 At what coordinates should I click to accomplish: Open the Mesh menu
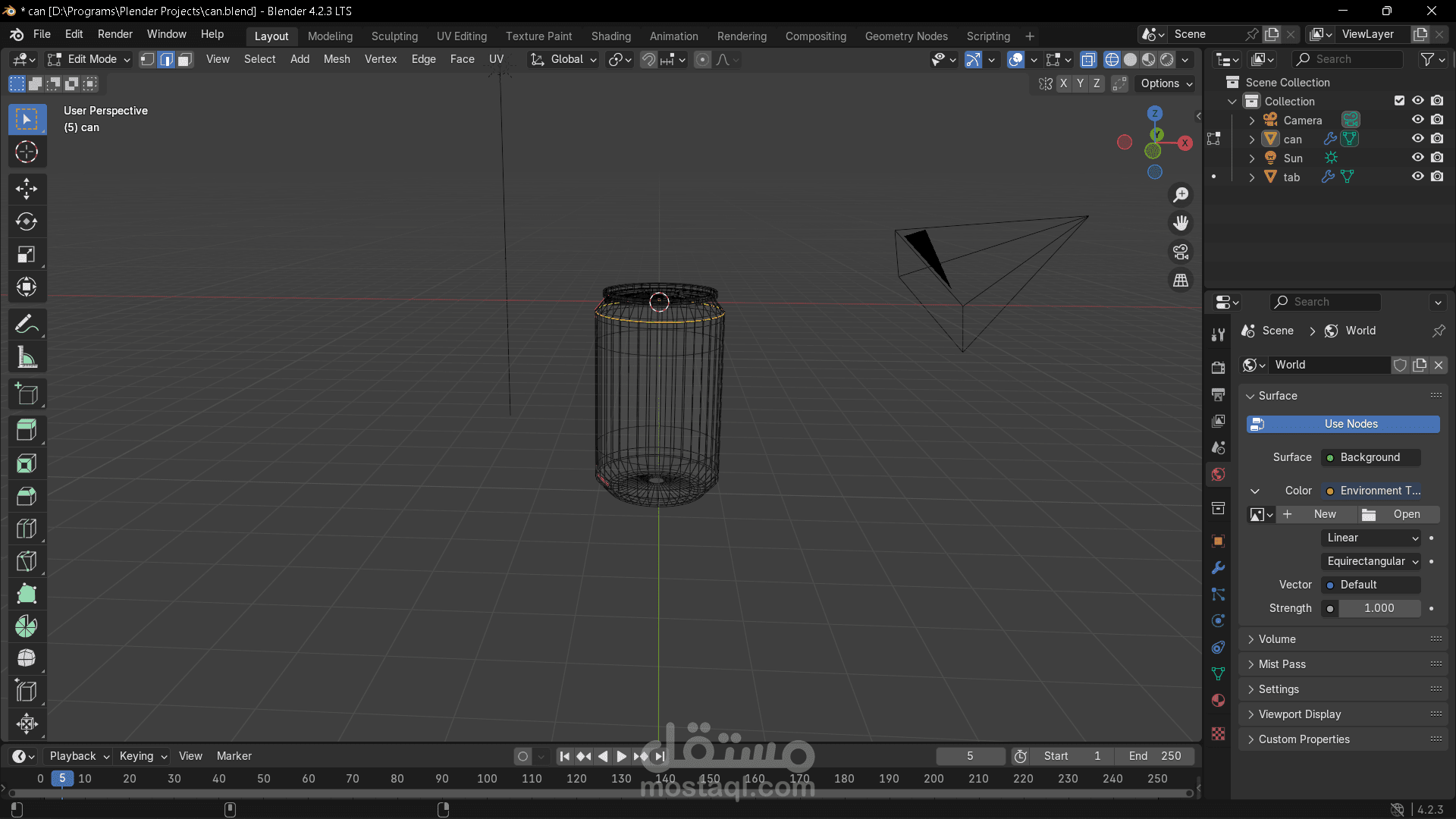(x=337, y=59)
